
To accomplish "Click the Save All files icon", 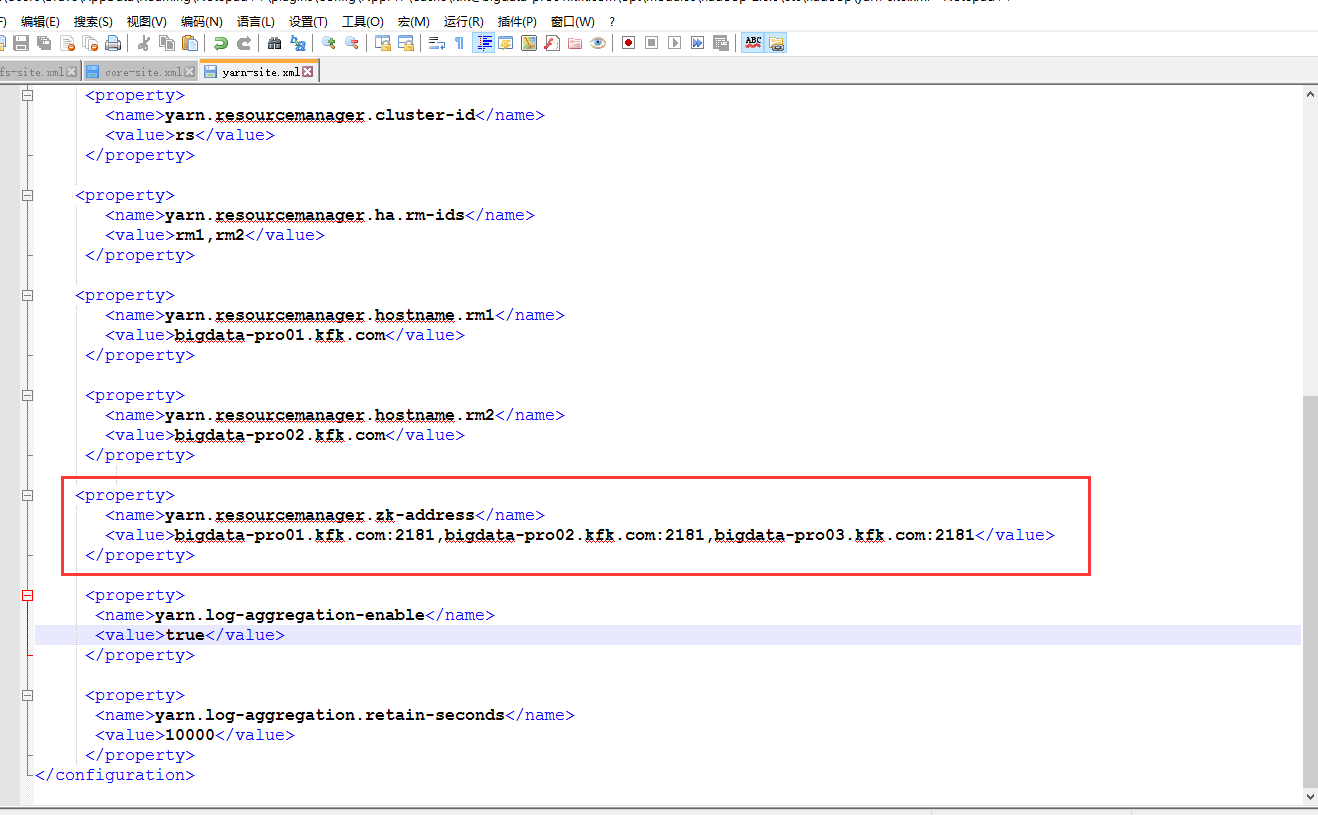I will click(44, 43).
